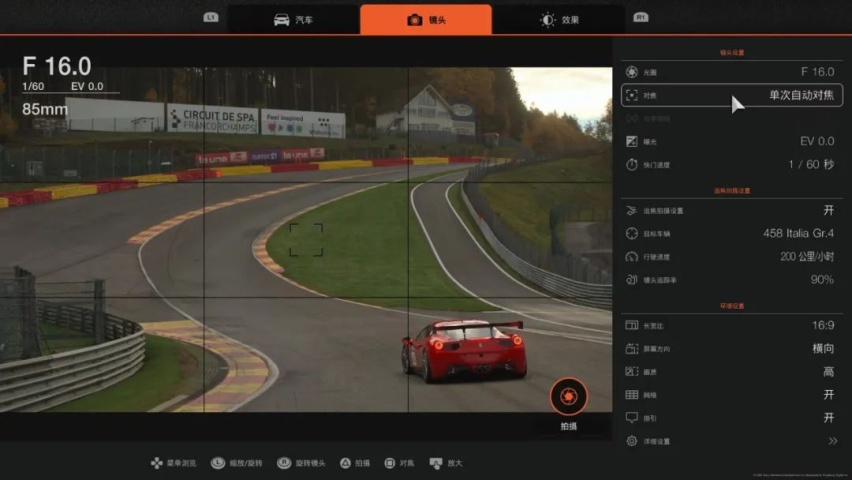Click the 拍摄 label under shutter button
This screenshot has height=480, width=852.
[568, 426]
